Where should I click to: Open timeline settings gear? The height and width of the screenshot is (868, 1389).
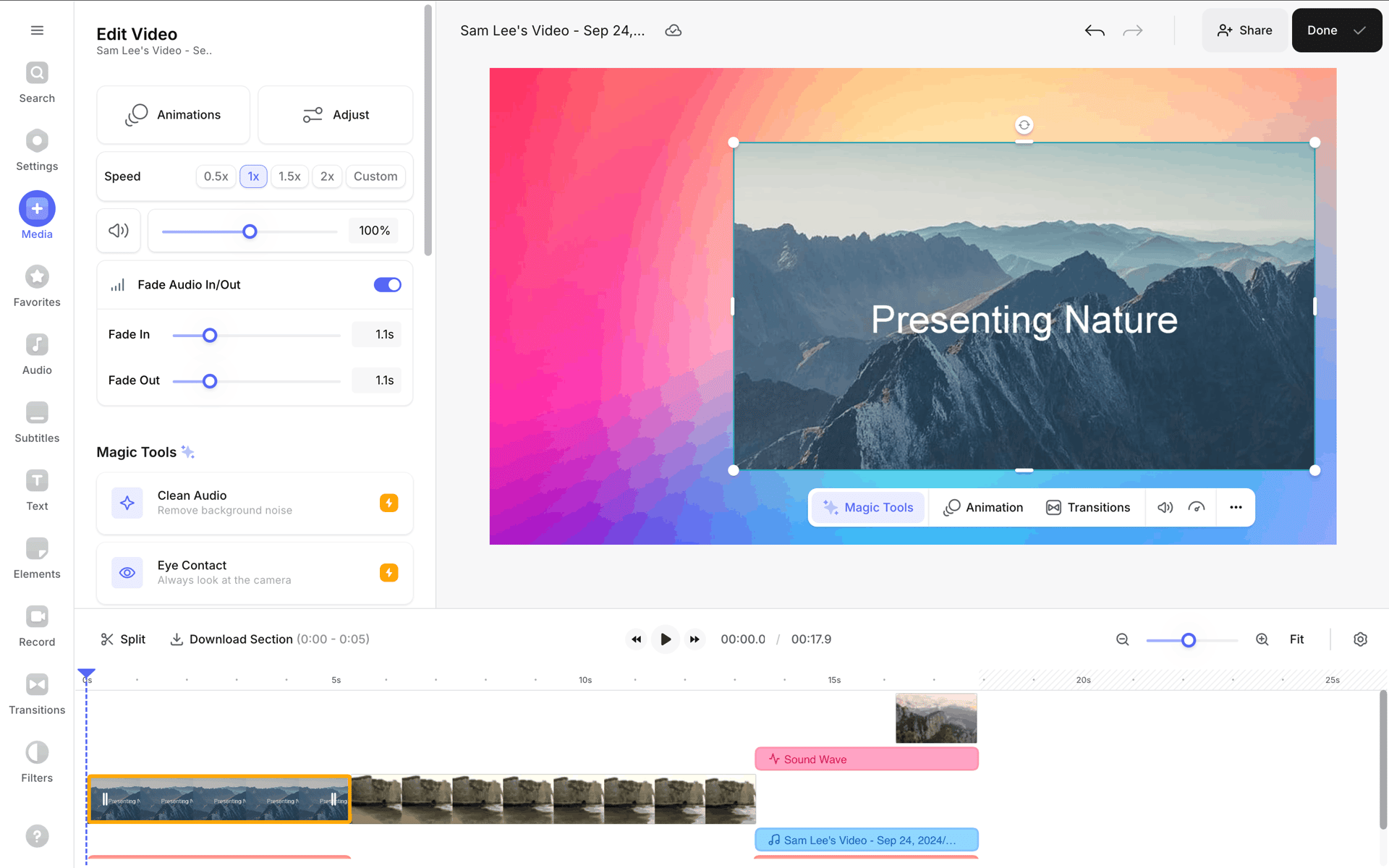1360,639
